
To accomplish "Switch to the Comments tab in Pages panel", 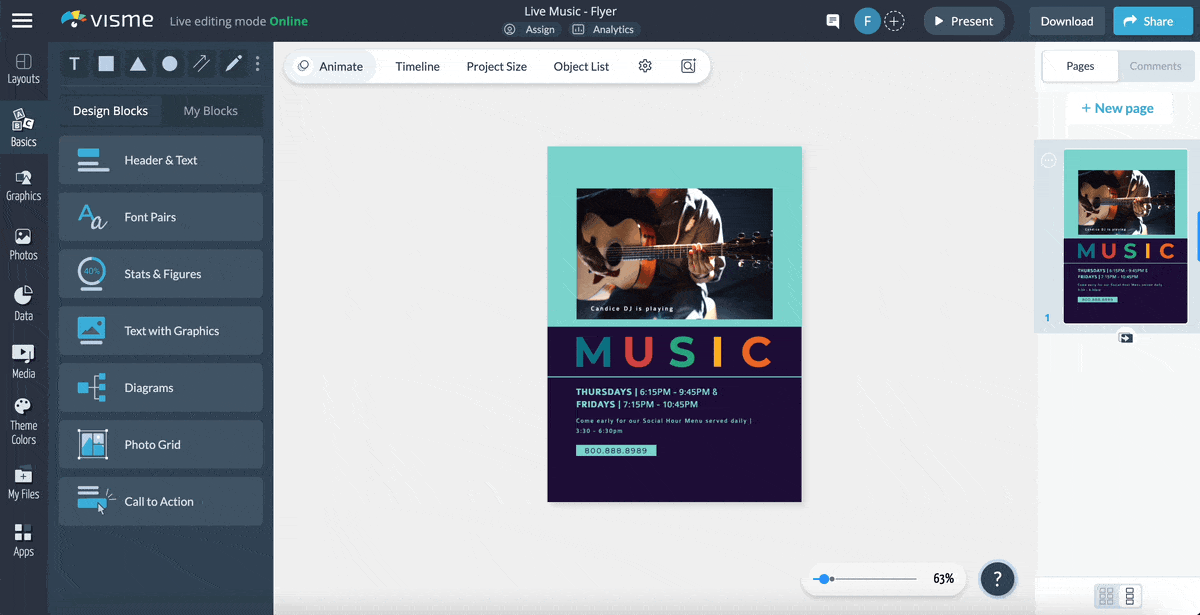I will (1155, 66).
